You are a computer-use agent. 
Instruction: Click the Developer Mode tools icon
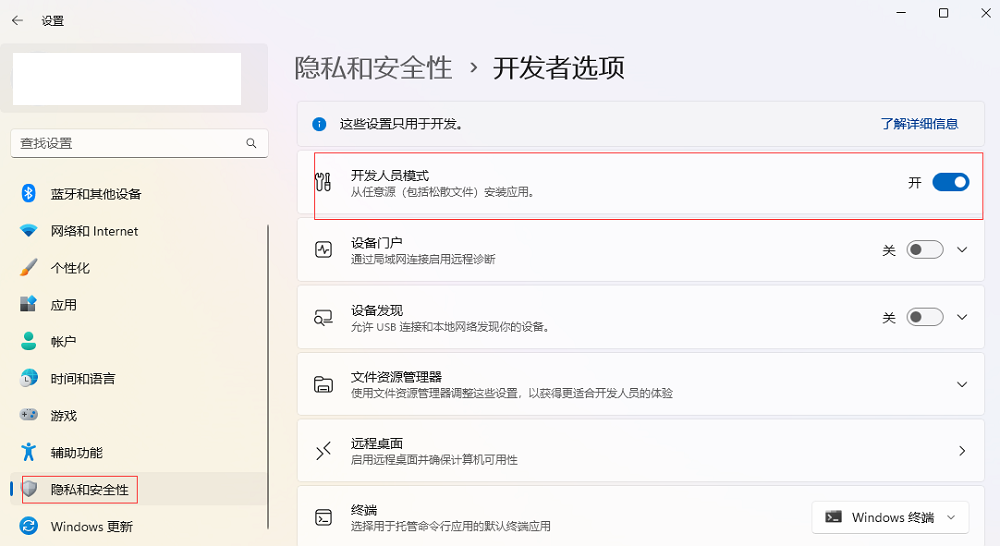click(x=323, y=182)
